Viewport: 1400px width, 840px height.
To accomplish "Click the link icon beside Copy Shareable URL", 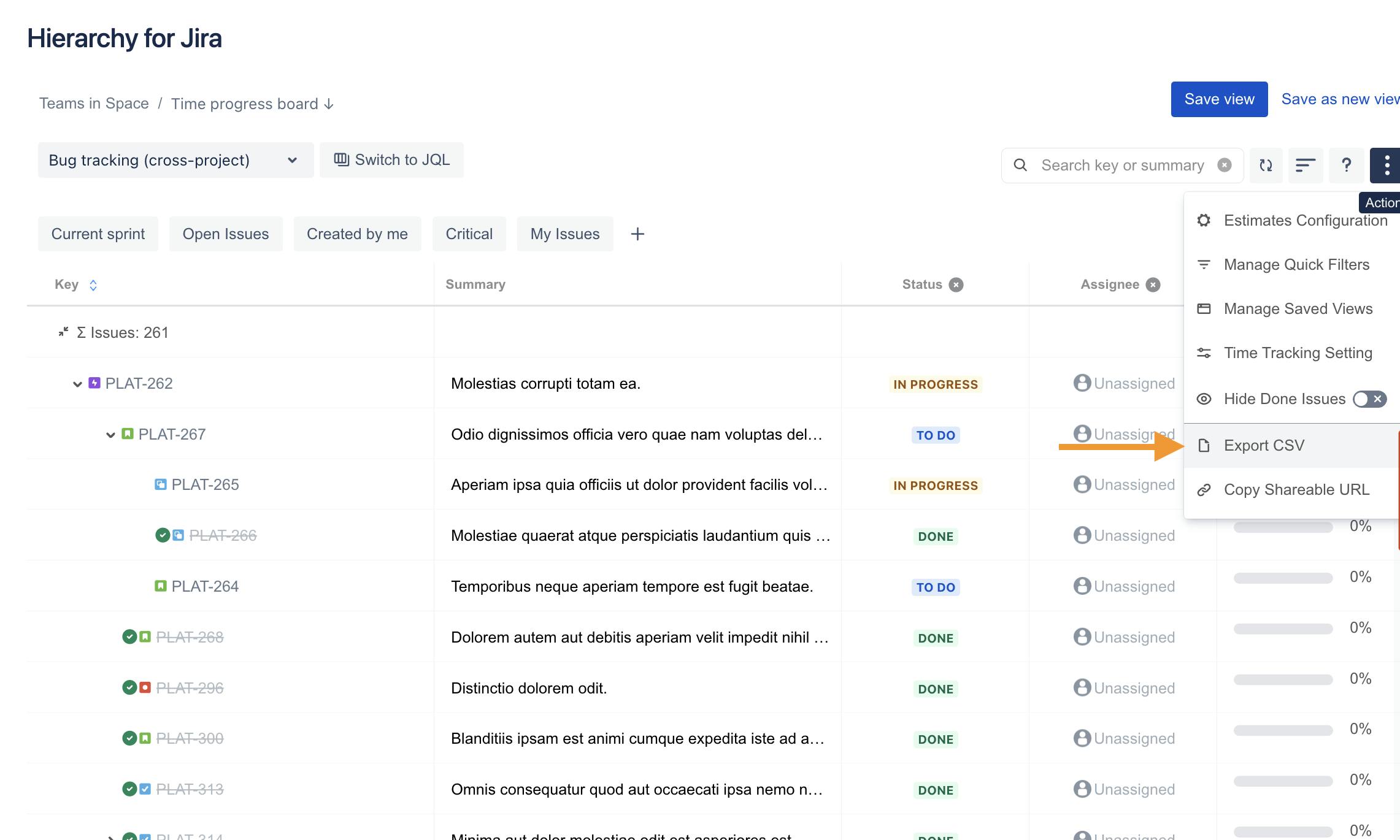I will (x=1204, y=490).
